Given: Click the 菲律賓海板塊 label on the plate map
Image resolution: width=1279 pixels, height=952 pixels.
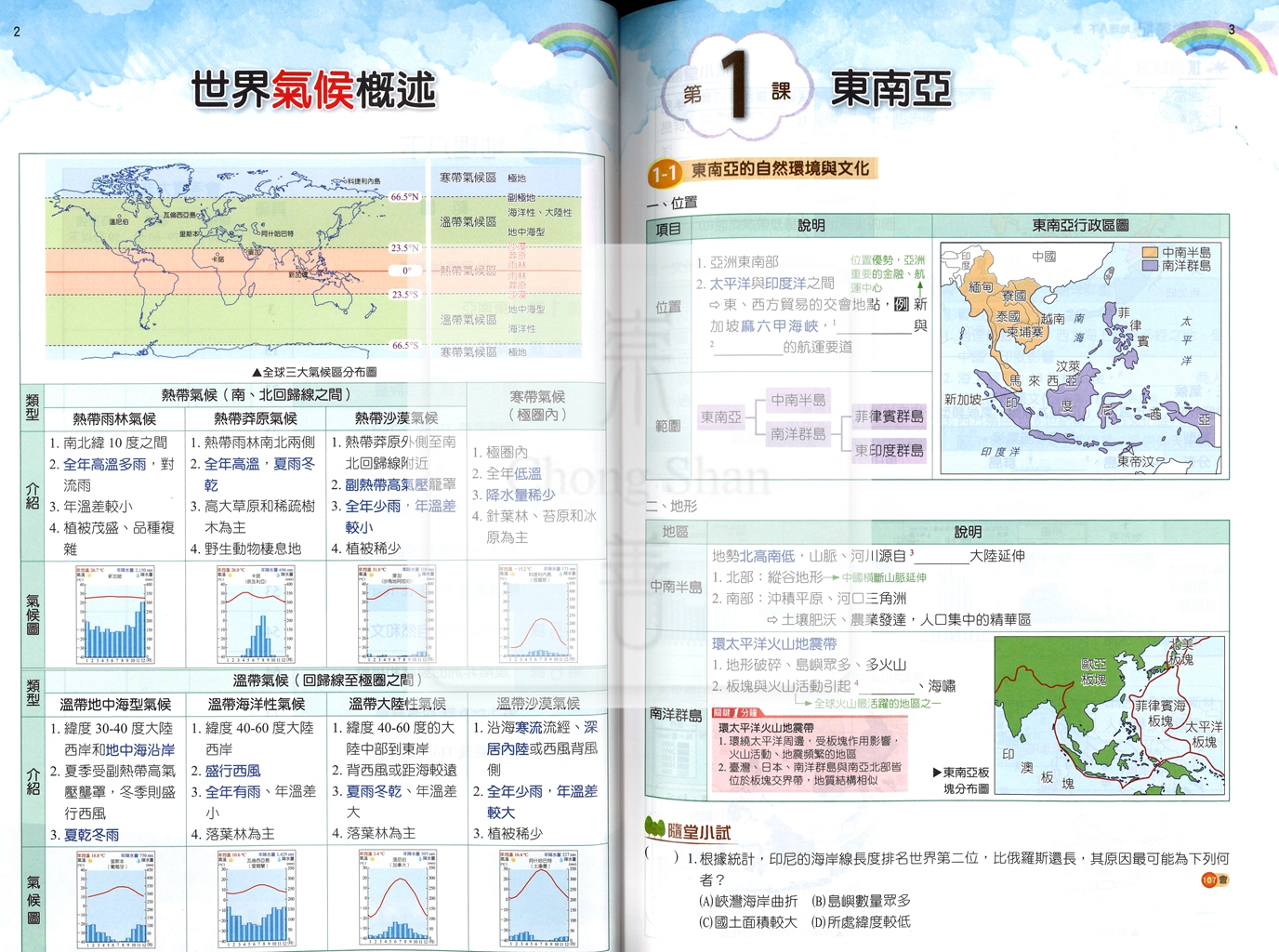Looking at the screenshot, I should (1160, 713).
